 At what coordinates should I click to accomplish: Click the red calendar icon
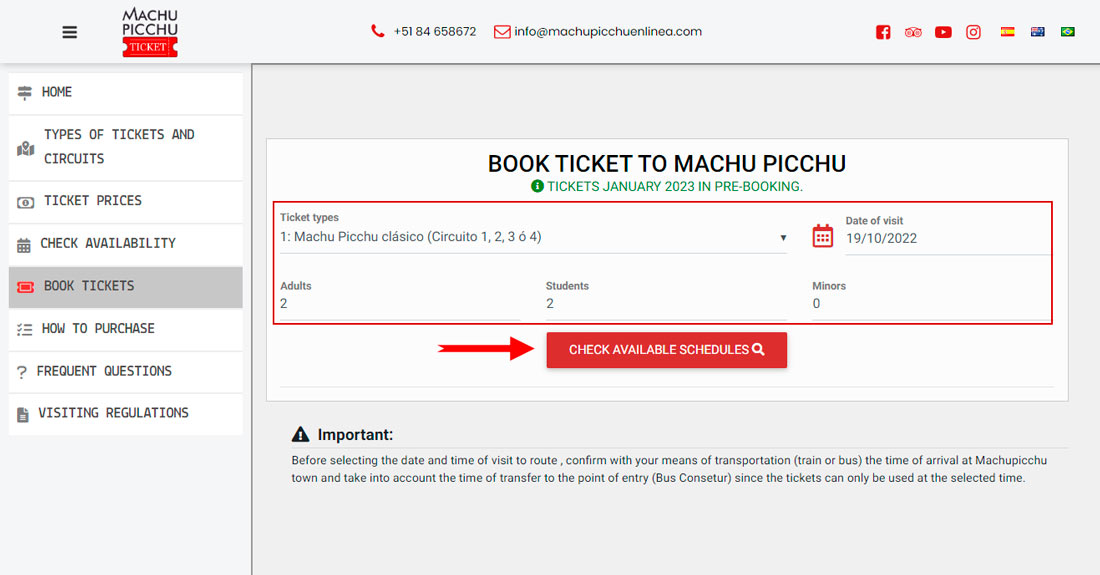(x=822, y=236)
